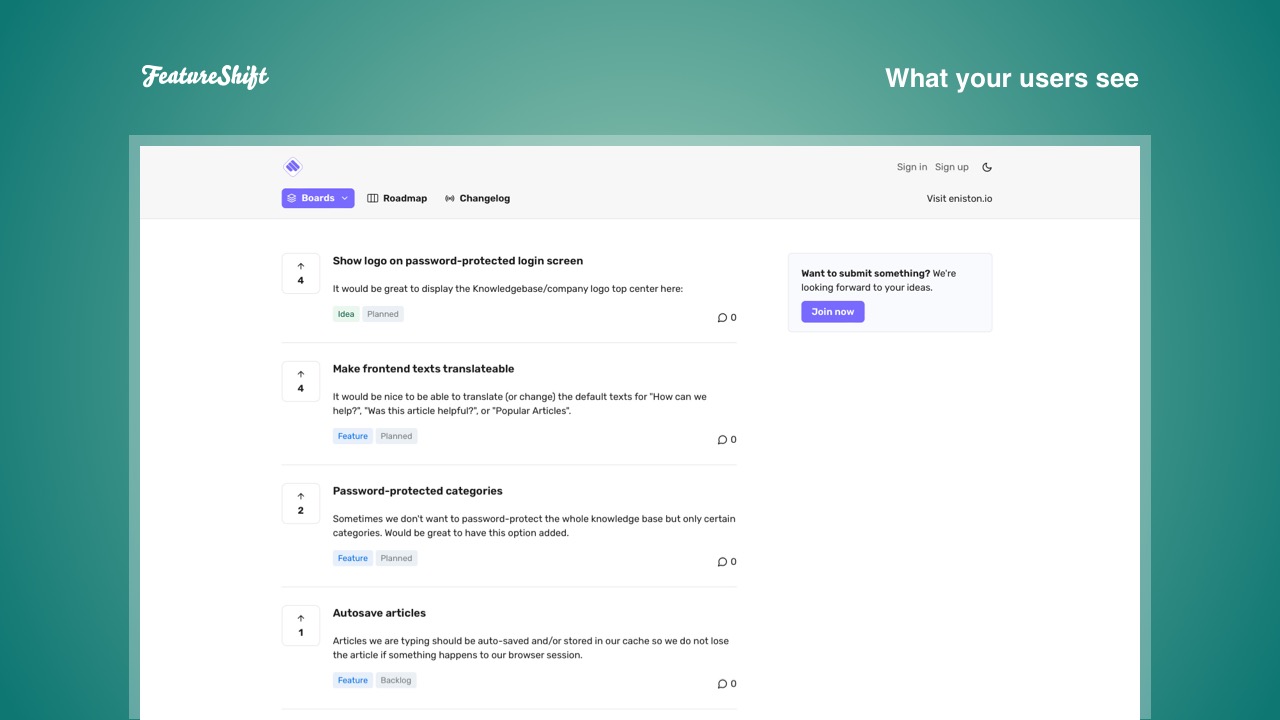Upvote "Make frontend texts translateable" post
1280x720 pixels.
301,381
